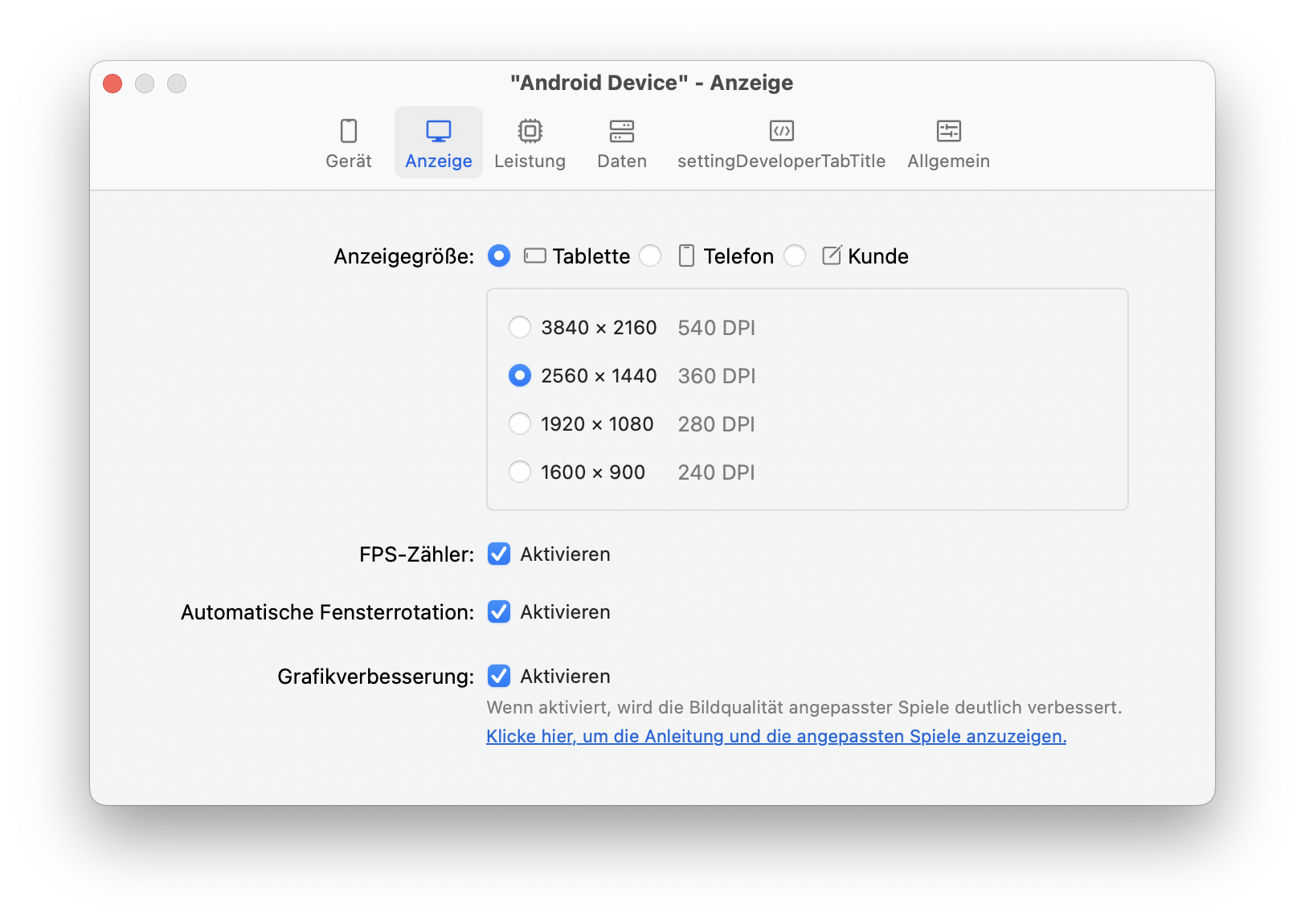The image size is (1305, 924).
Task: Close the Android Device settings window
Action: point(112,84)
